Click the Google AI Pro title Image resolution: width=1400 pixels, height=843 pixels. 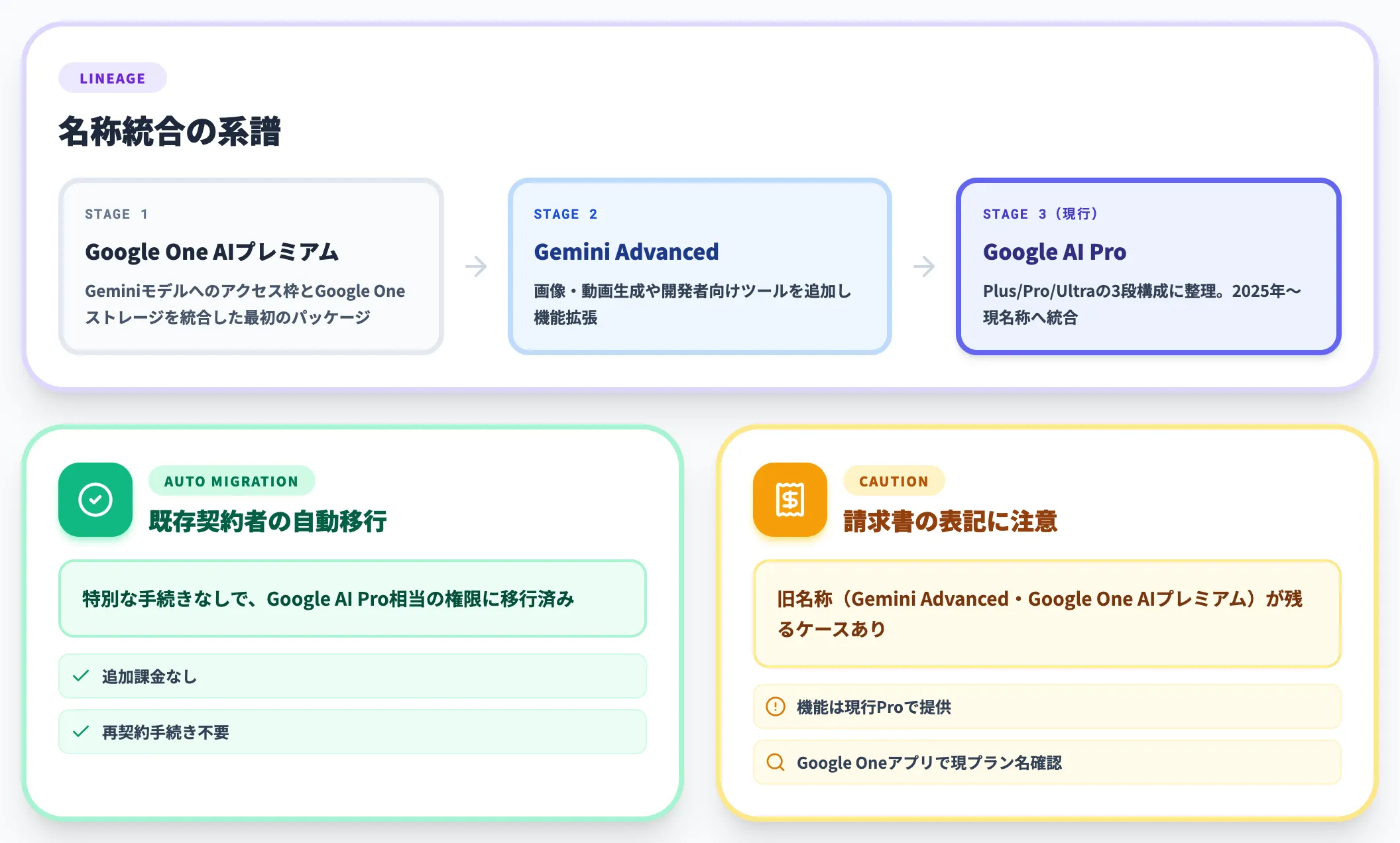click(x=1055, y=252)
